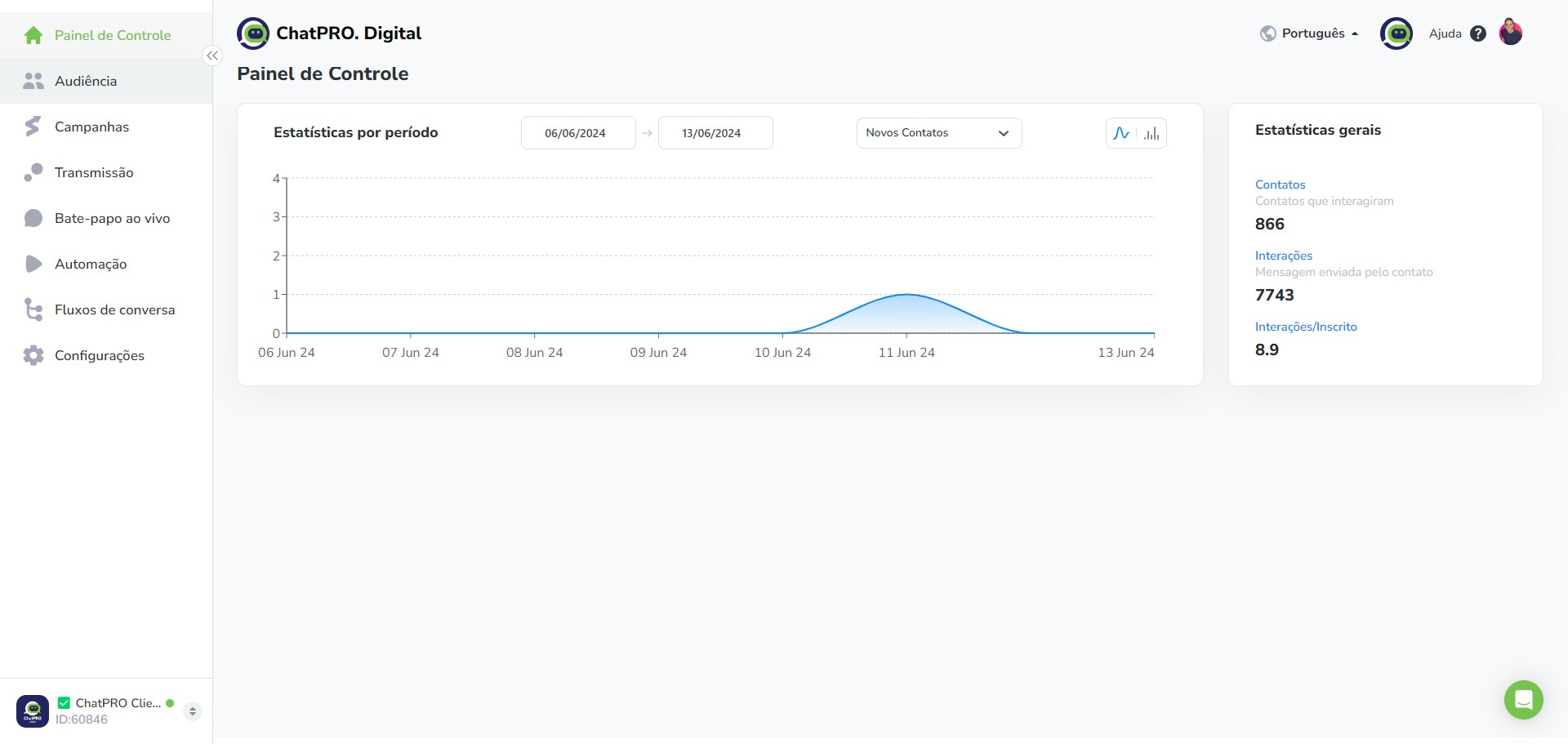Click the Fluxos de conversa branch icon
Viewport: 1568px width, 744px height.
point(33,310)
